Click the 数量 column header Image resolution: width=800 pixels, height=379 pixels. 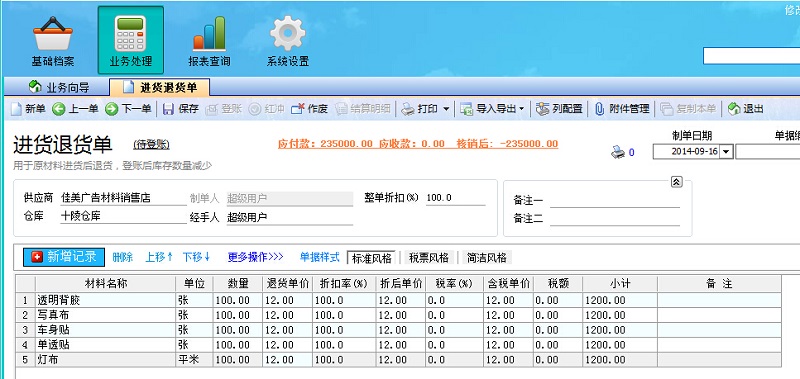pyautogui.click(x=238, y=284)
